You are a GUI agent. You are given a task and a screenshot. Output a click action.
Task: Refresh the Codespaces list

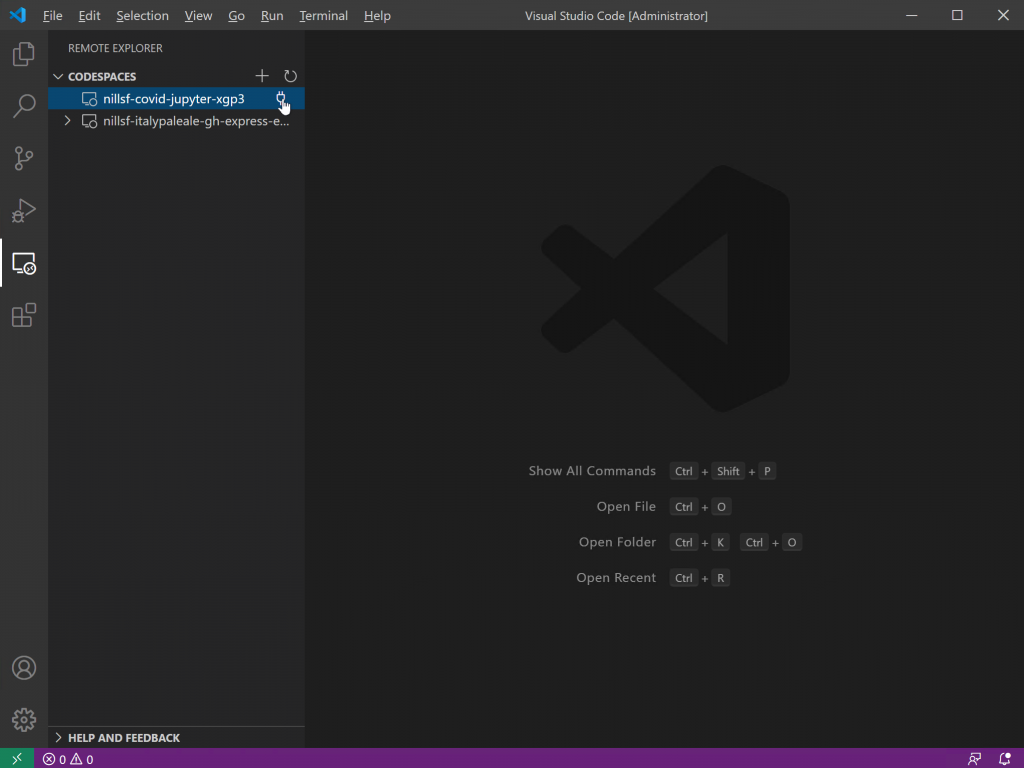click(x=290, y=76)
